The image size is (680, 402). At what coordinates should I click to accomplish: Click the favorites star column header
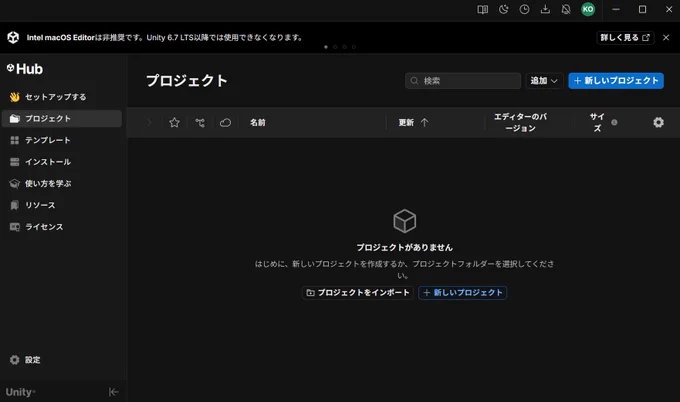(174, 123)
